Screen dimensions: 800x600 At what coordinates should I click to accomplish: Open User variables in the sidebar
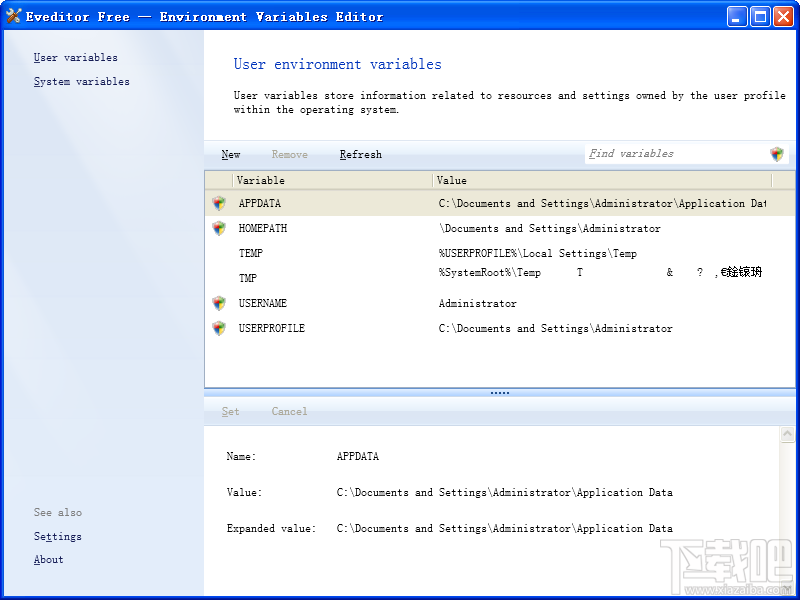click(x=76, y=57)
